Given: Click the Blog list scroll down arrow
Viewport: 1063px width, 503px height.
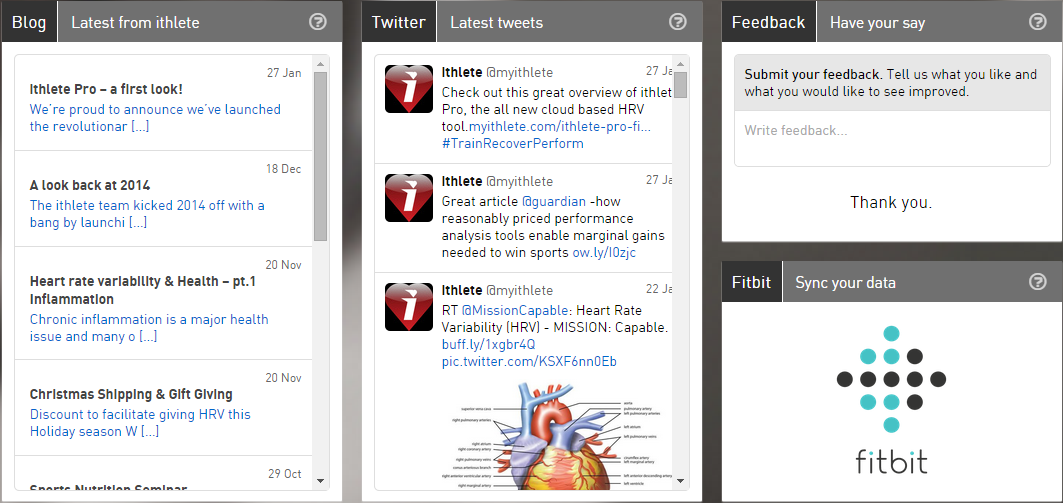Looking at the screenshot, I should pyautogui.click(x=321, y=481).
